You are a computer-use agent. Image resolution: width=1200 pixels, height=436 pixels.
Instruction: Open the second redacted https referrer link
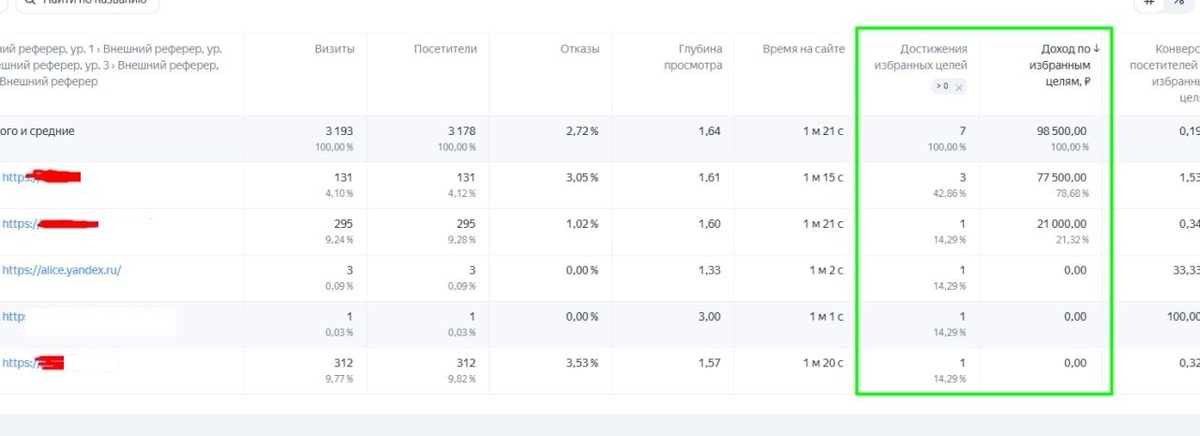[x=50, y=223]
